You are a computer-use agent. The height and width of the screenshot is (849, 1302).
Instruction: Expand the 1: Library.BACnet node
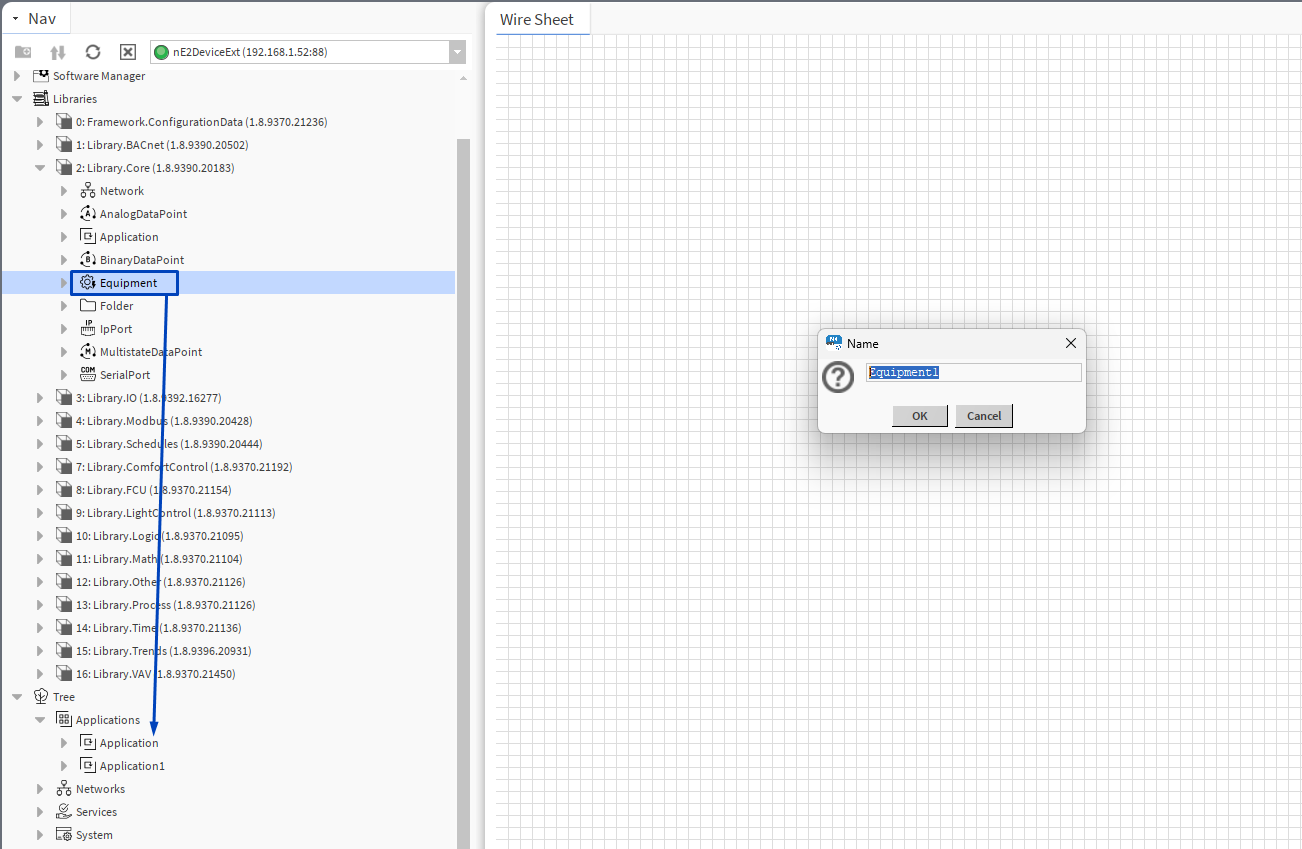[40, 145]
